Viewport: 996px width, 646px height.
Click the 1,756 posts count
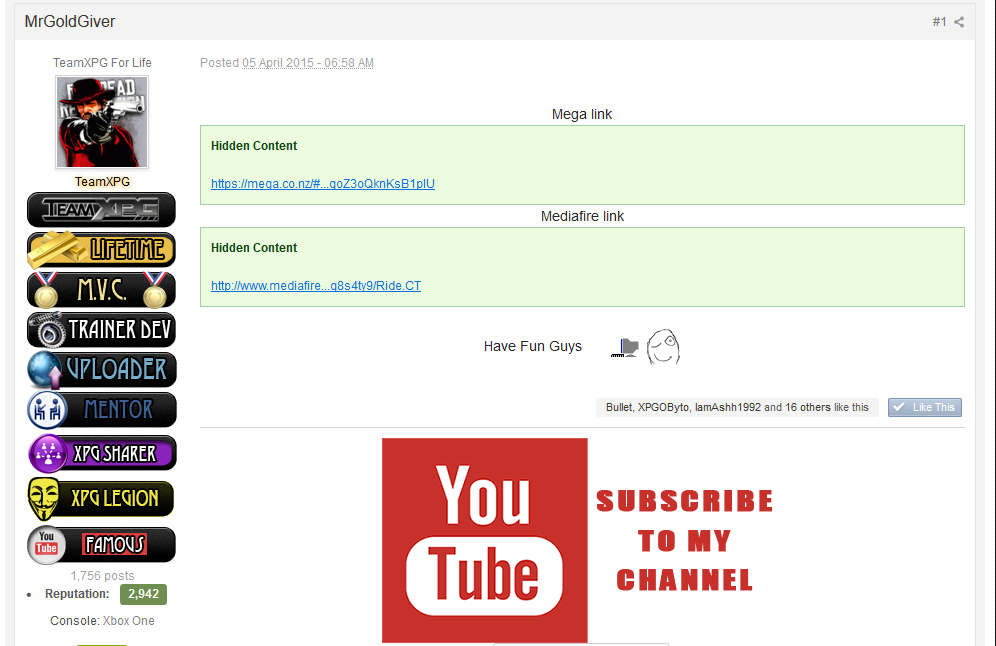102,575
